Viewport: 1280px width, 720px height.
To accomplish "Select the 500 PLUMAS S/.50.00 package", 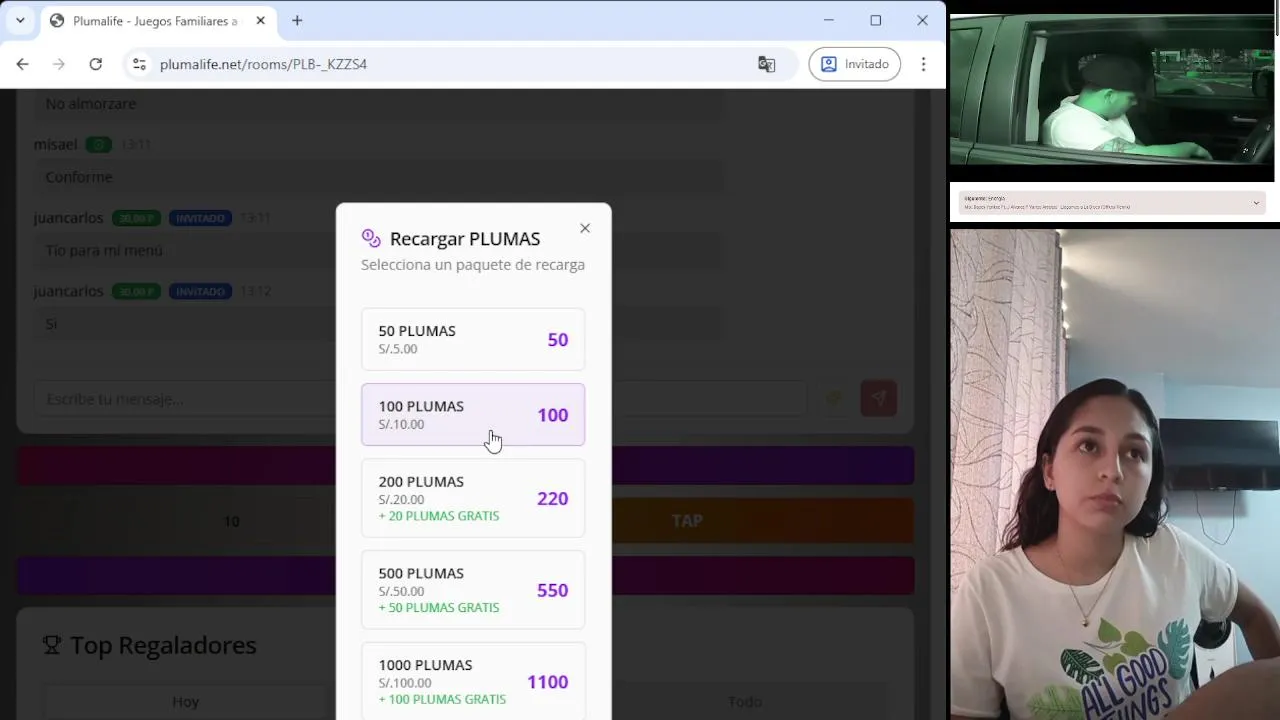I will click(473, 590).
